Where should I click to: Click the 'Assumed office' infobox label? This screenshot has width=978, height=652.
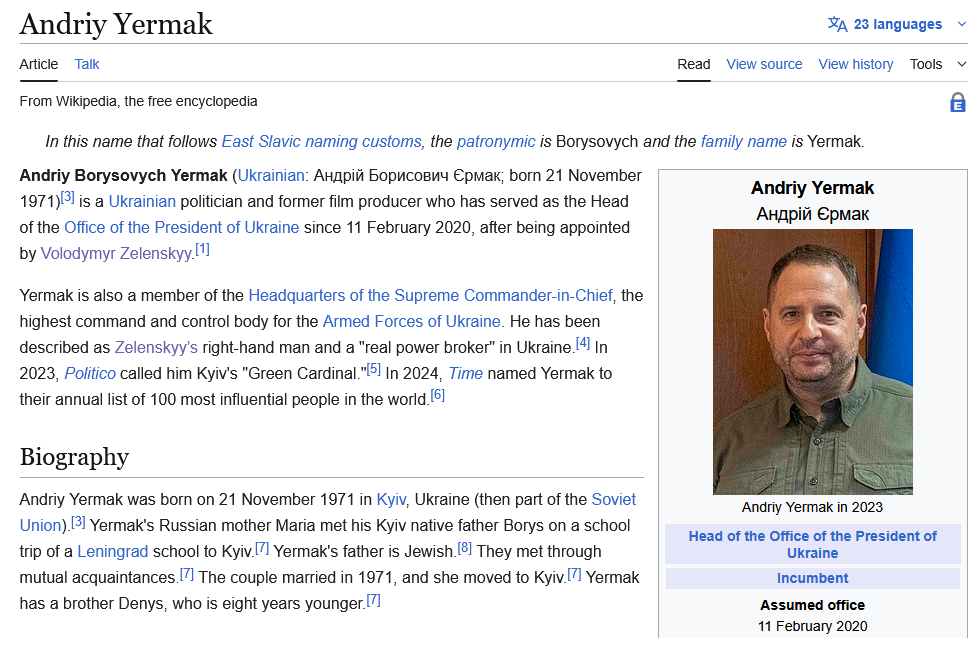click(813, 605)
